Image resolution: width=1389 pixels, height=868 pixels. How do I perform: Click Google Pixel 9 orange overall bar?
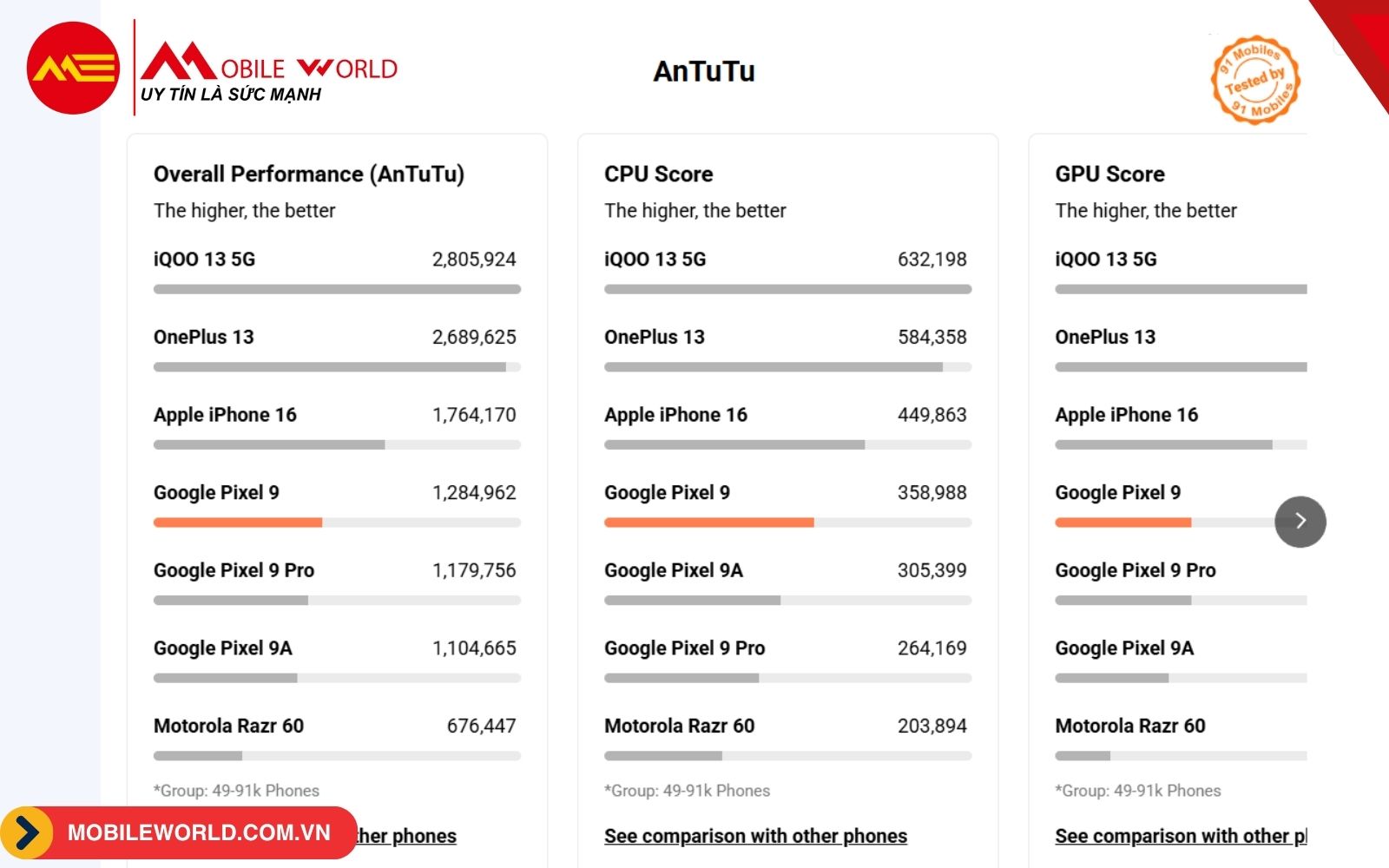238,523
